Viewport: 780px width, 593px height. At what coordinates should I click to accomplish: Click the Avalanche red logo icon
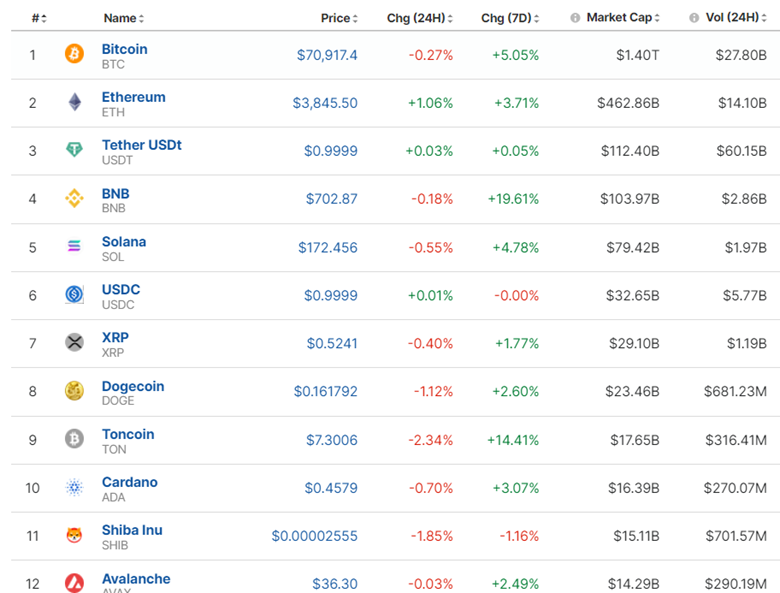point(74,583)
